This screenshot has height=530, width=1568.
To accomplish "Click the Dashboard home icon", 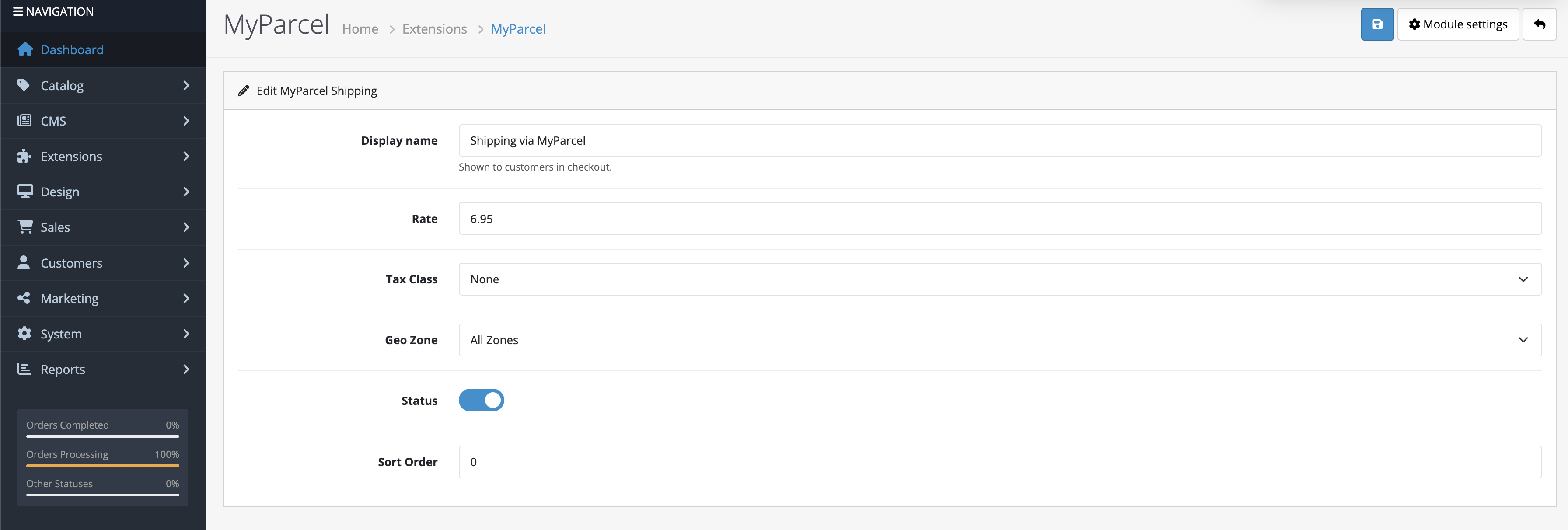I will coord(25,49).
